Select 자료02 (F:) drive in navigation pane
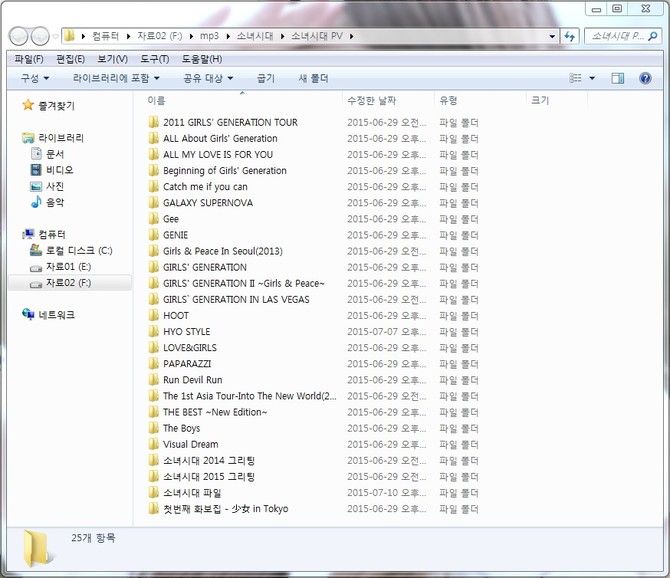The width and height of the screenshot is (670, 578). tap(68, 282)
